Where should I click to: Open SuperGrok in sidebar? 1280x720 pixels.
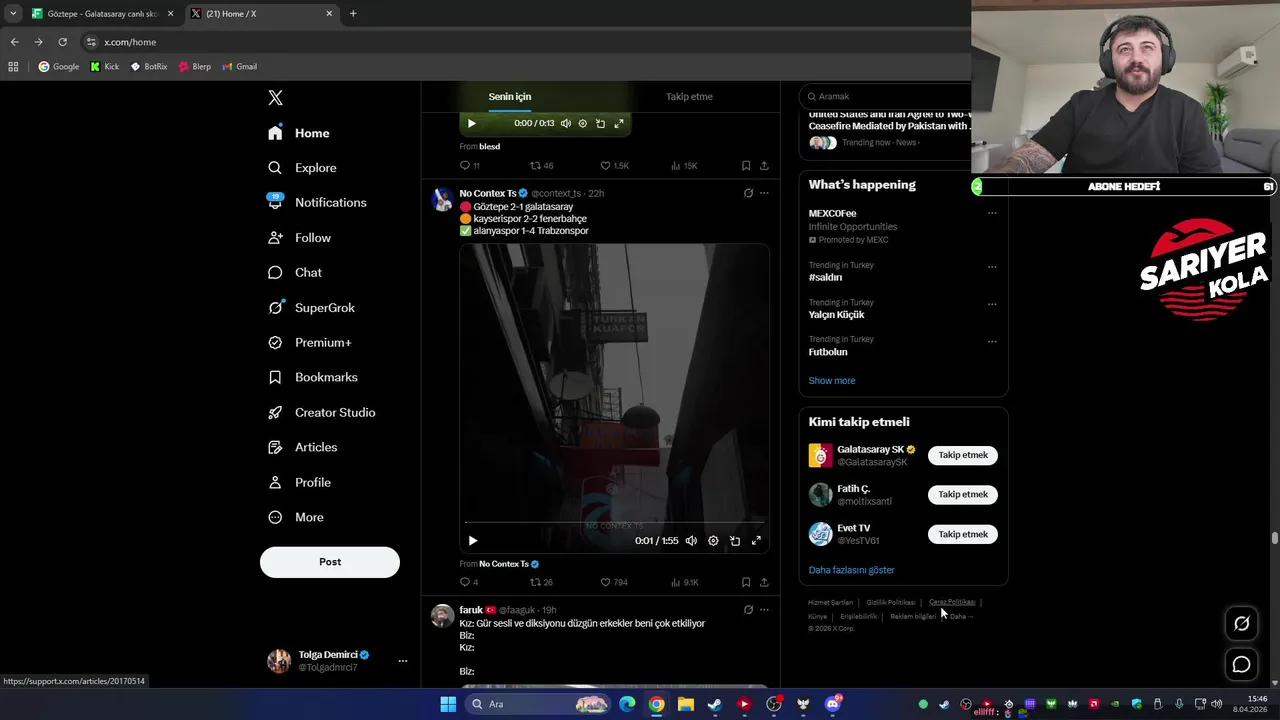pos(311,308)
